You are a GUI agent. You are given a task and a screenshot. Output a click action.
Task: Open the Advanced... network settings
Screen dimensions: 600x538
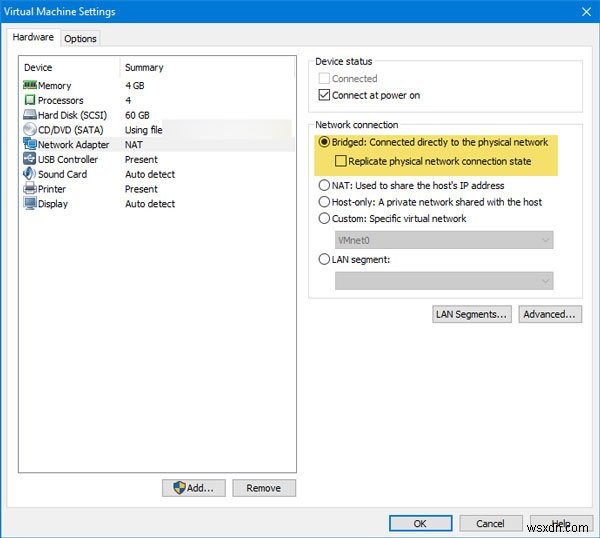[550, 314]
